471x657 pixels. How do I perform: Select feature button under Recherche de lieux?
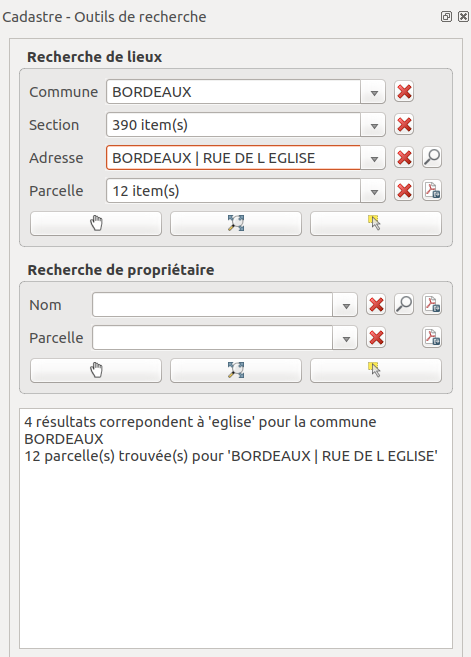376,223
